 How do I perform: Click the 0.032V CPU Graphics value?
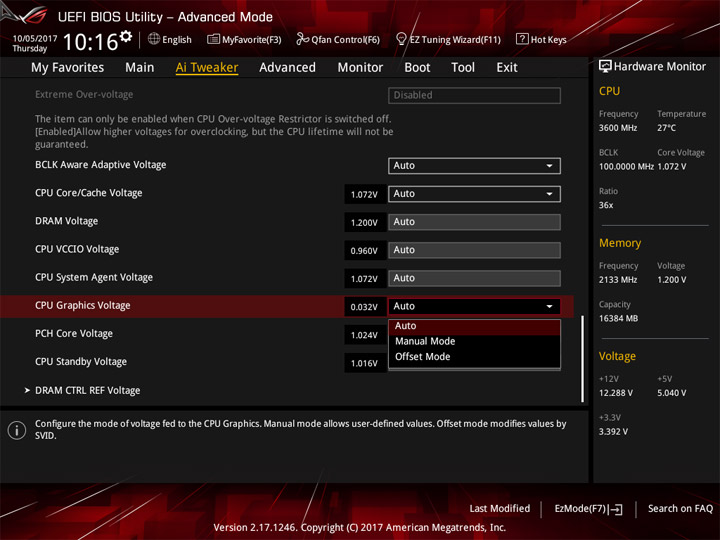point(365,307)
